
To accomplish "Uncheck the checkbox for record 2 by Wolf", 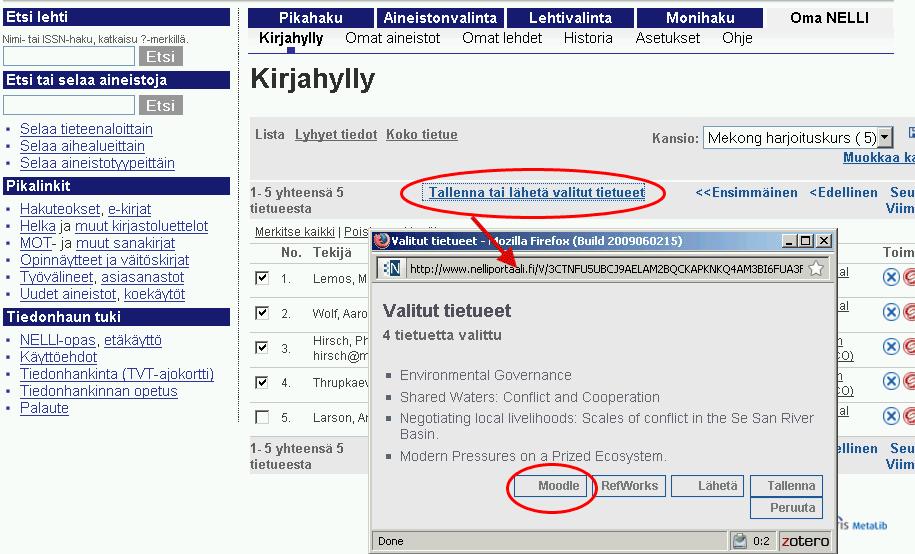I will [262, 313].
